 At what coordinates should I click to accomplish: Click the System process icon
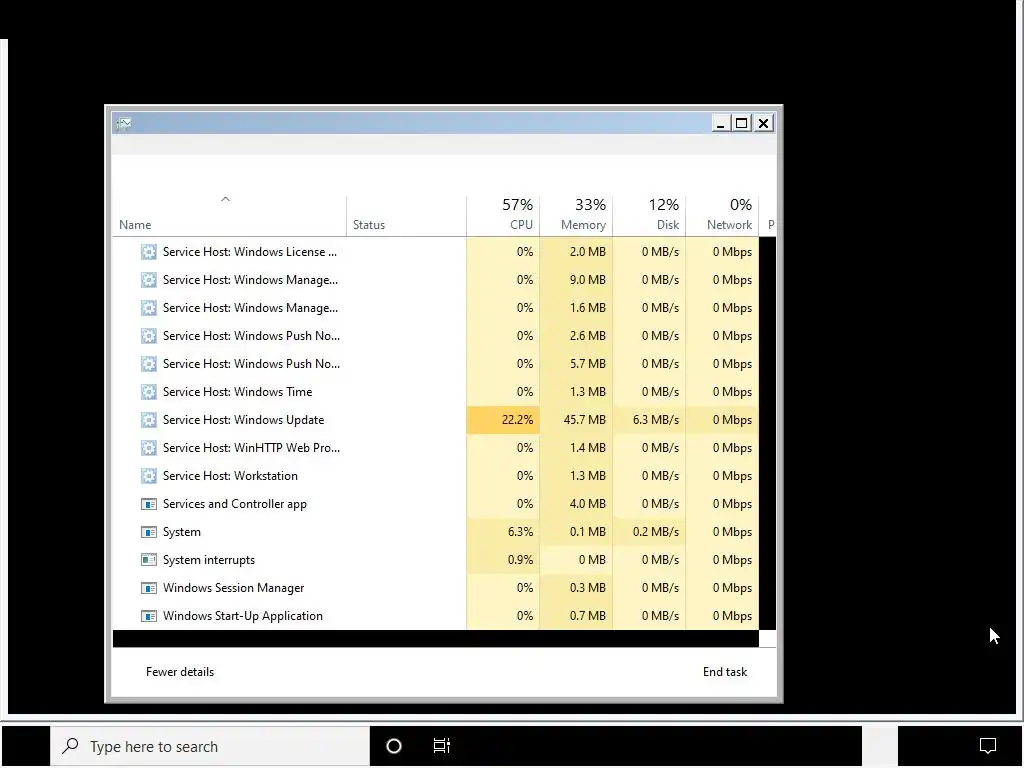(149, 532)
